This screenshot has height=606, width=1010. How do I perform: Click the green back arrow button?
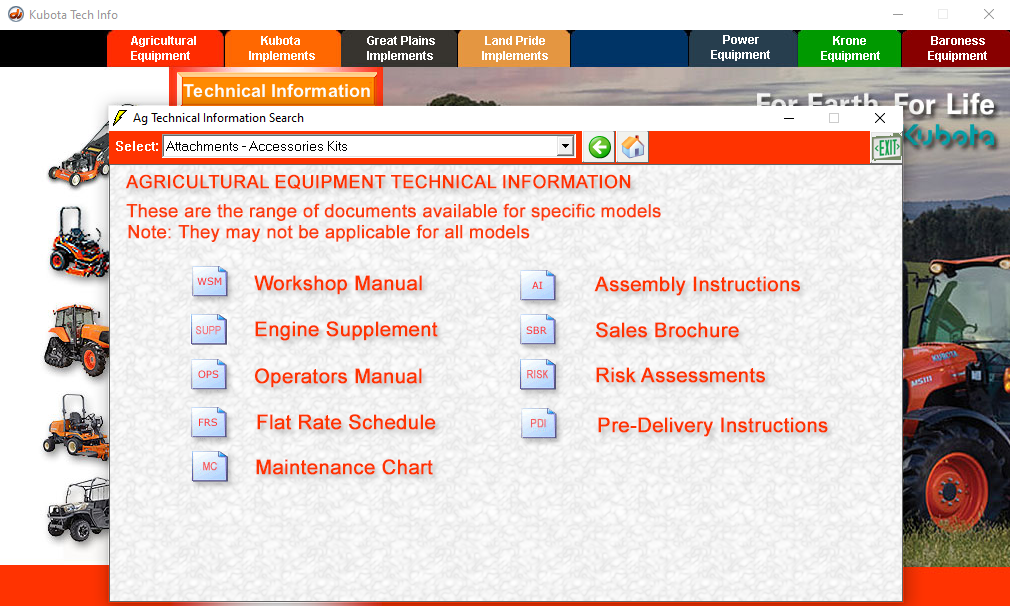[598, 147]
